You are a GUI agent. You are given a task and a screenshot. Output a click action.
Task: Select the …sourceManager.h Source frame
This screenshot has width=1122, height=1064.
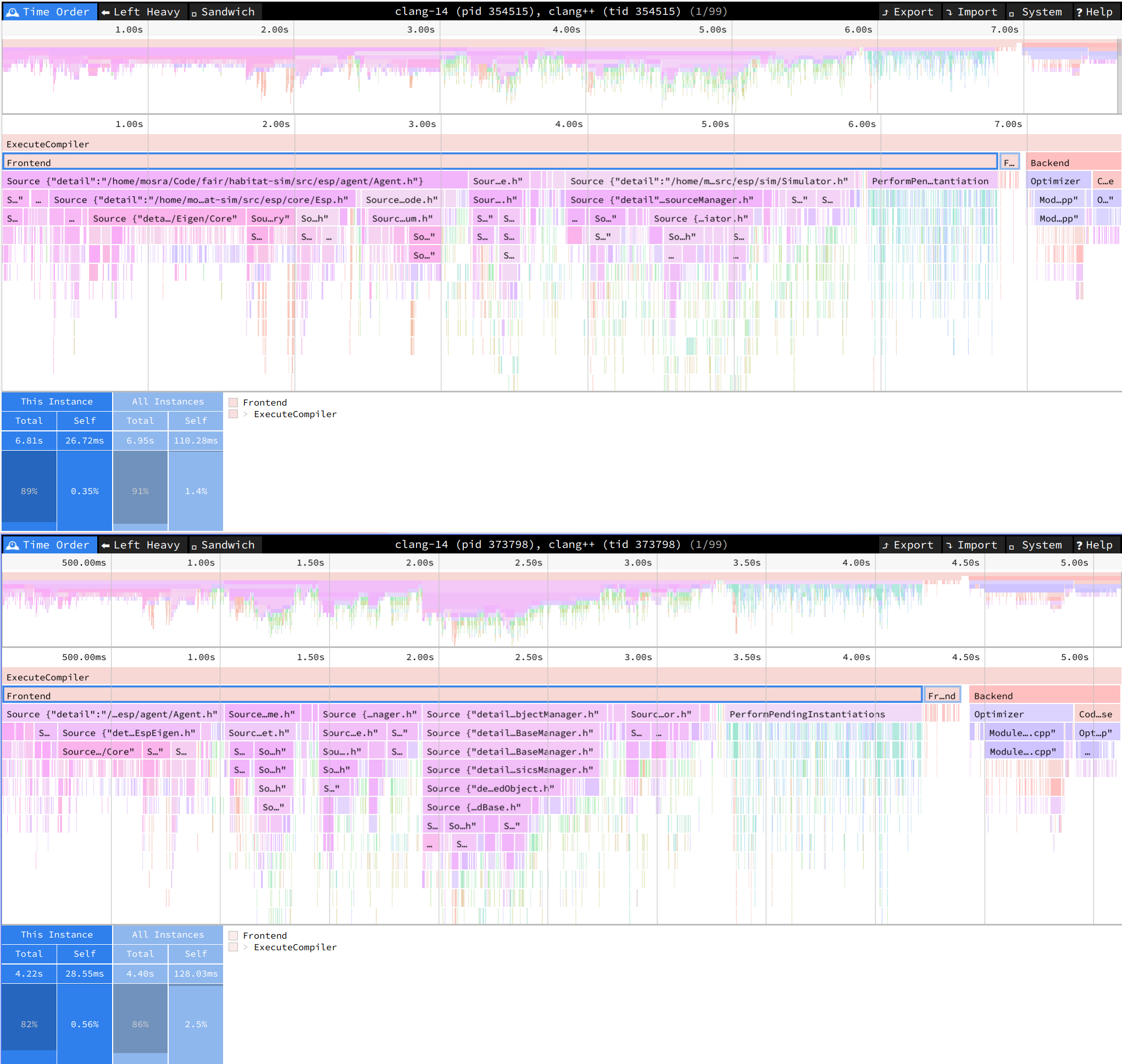(x=664, y=199)
